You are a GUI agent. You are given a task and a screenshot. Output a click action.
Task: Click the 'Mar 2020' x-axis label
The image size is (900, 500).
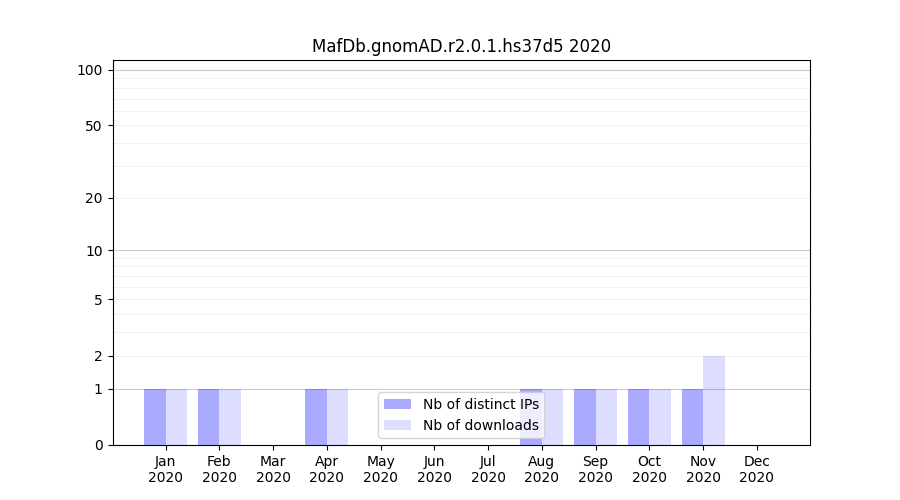click(x=273, y=469)
